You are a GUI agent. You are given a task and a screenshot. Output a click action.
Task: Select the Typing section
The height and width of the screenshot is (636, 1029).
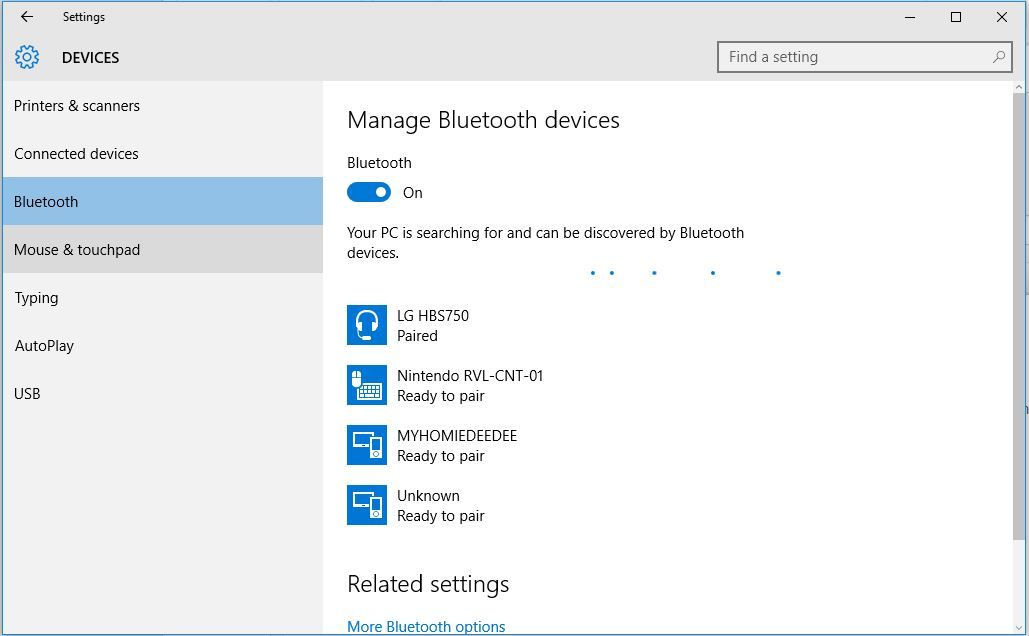point(36,297)
